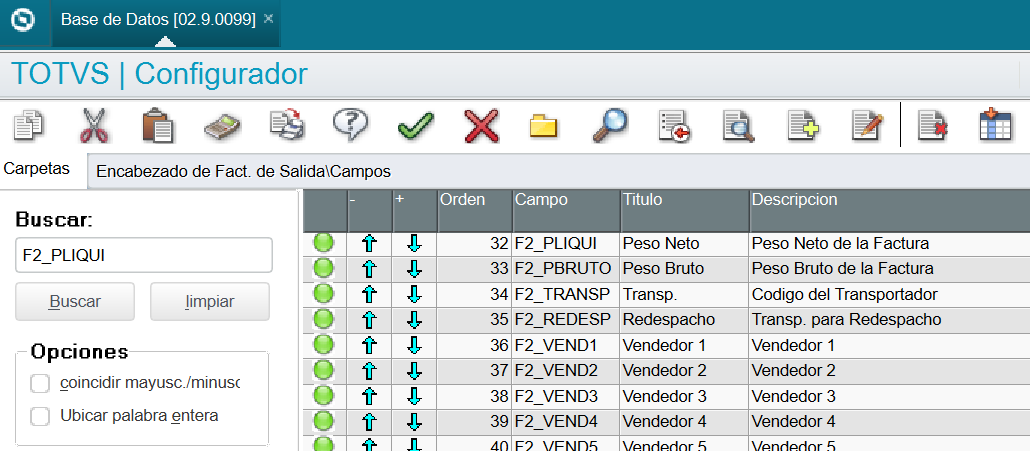Click Codigo del Transportador description
The width and height of the screenshot is (1030, 451).
(889, 295)
